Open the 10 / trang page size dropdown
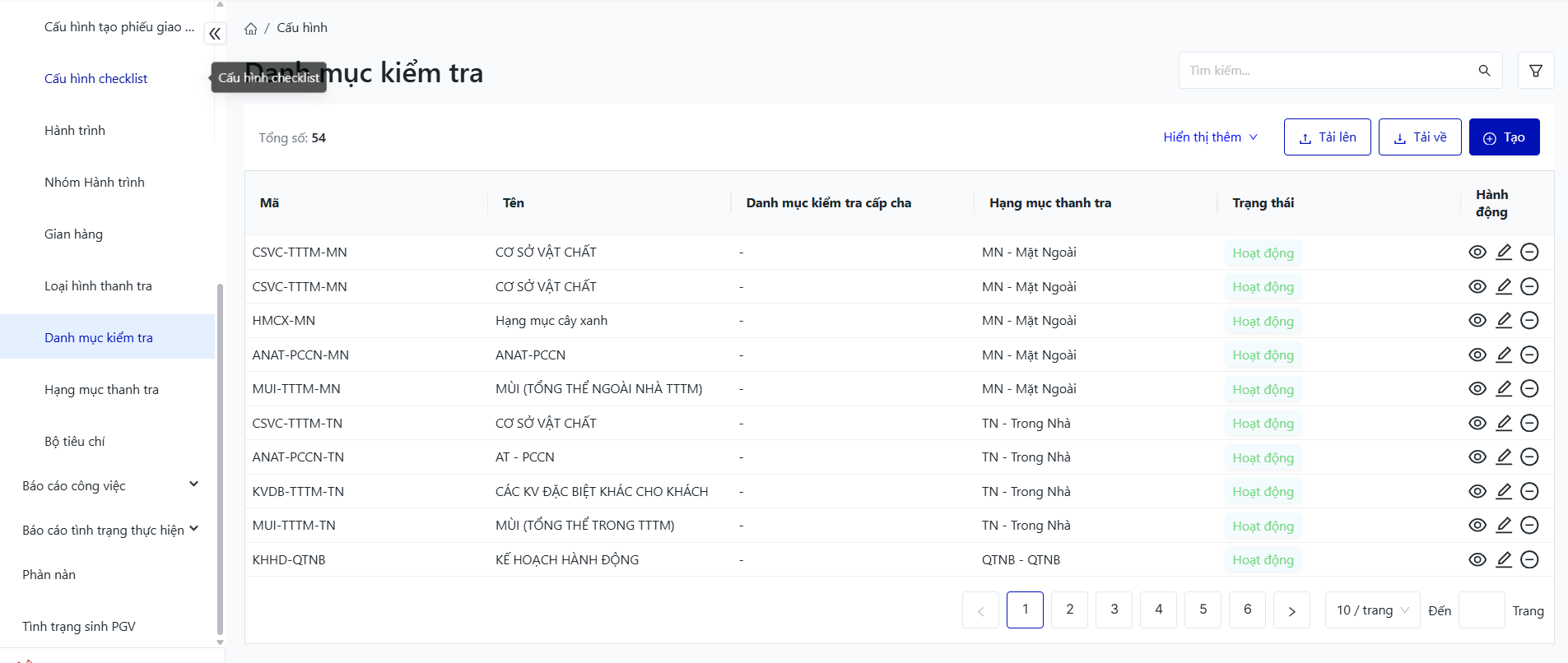The image size is (1568, 663). 1372,610
